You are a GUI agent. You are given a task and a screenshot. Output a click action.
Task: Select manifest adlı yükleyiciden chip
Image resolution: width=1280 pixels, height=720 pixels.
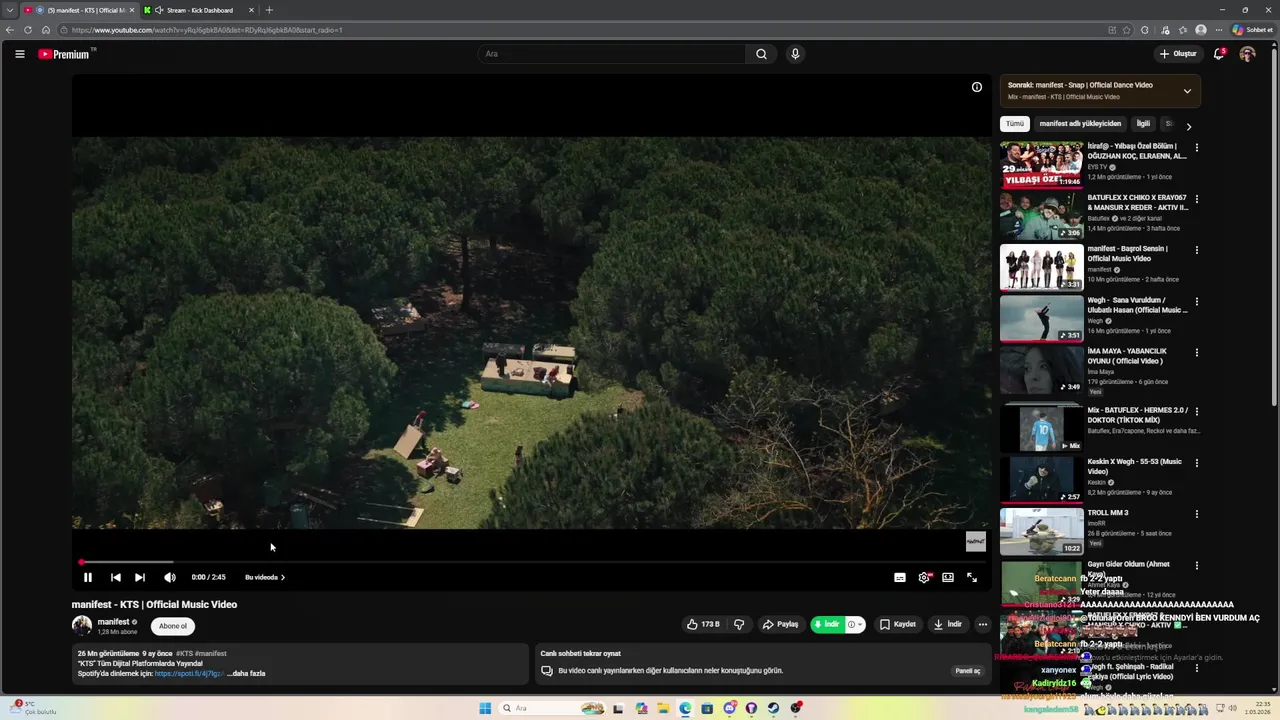coord(1080,124)
